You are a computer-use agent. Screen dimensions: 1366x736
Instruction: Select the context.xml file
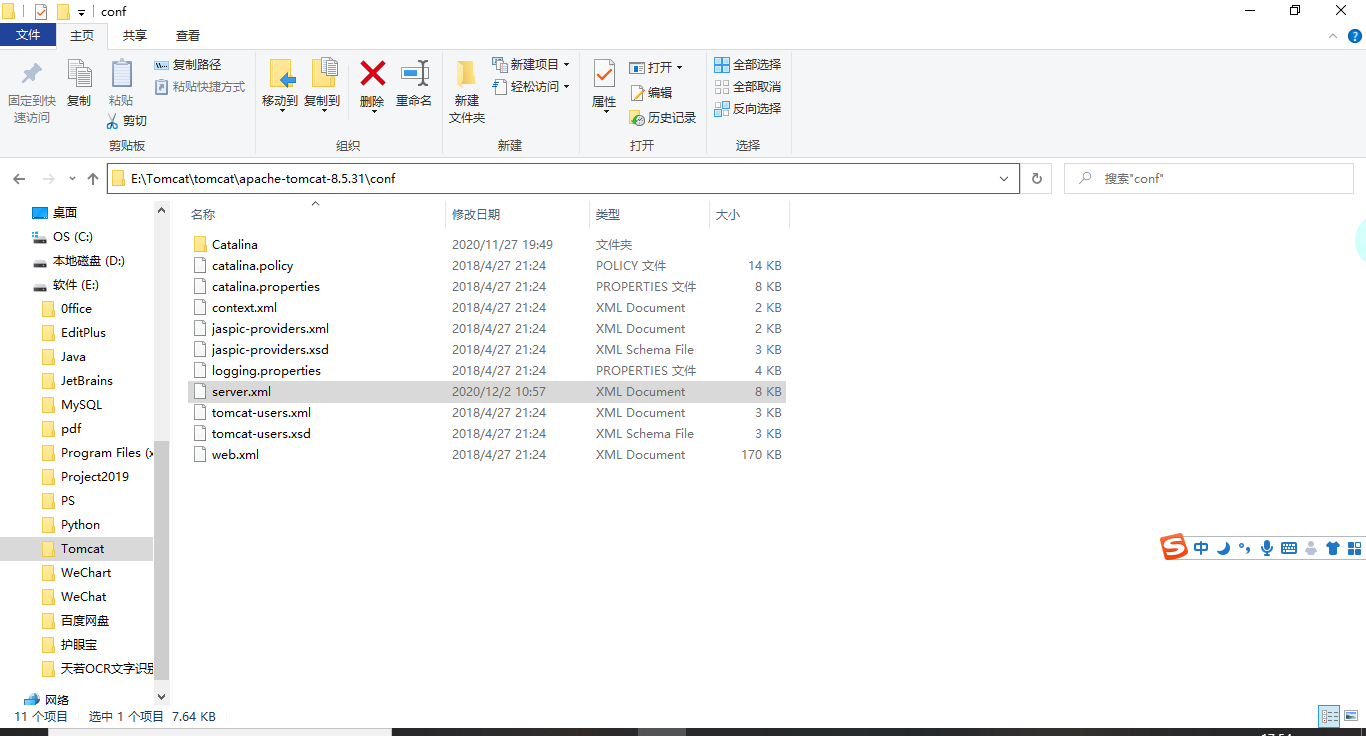(487, 308)
